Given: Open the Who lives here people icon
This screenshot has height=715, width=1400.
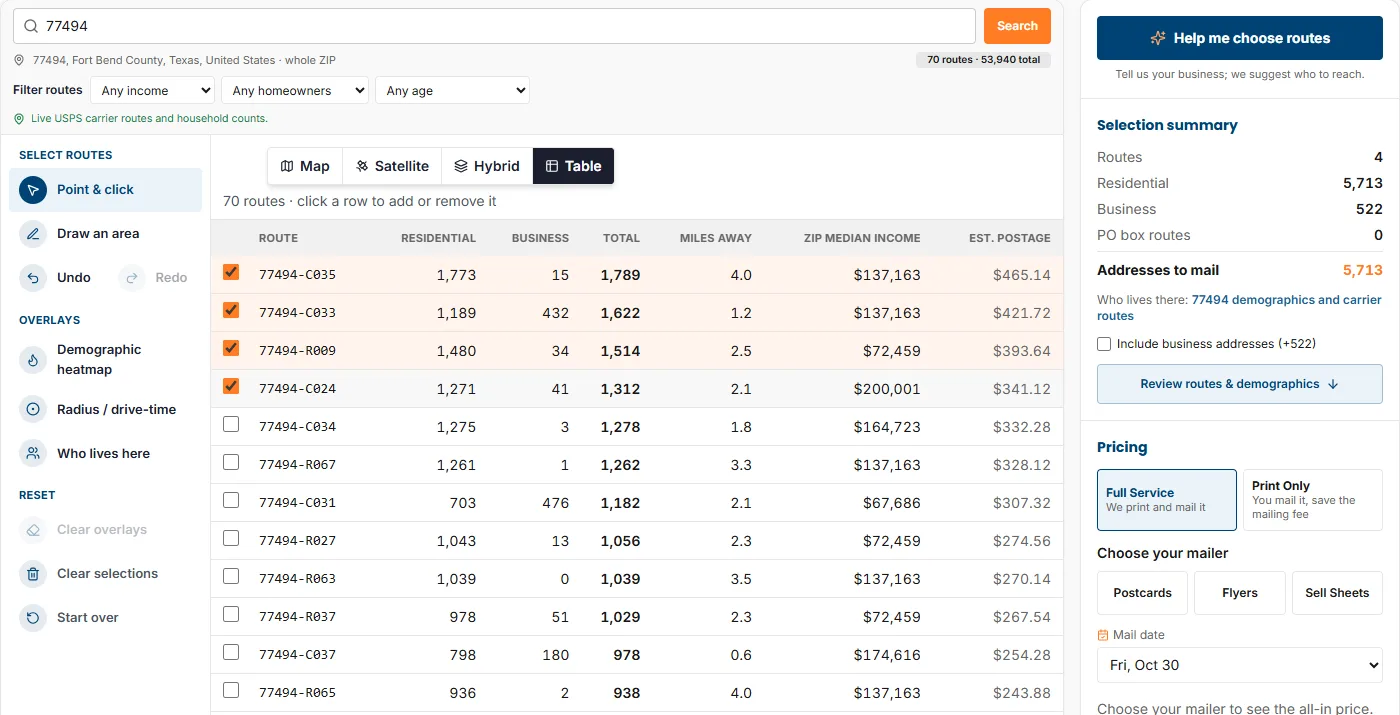Looking at the screenshot, I should (x=33, y=454).
